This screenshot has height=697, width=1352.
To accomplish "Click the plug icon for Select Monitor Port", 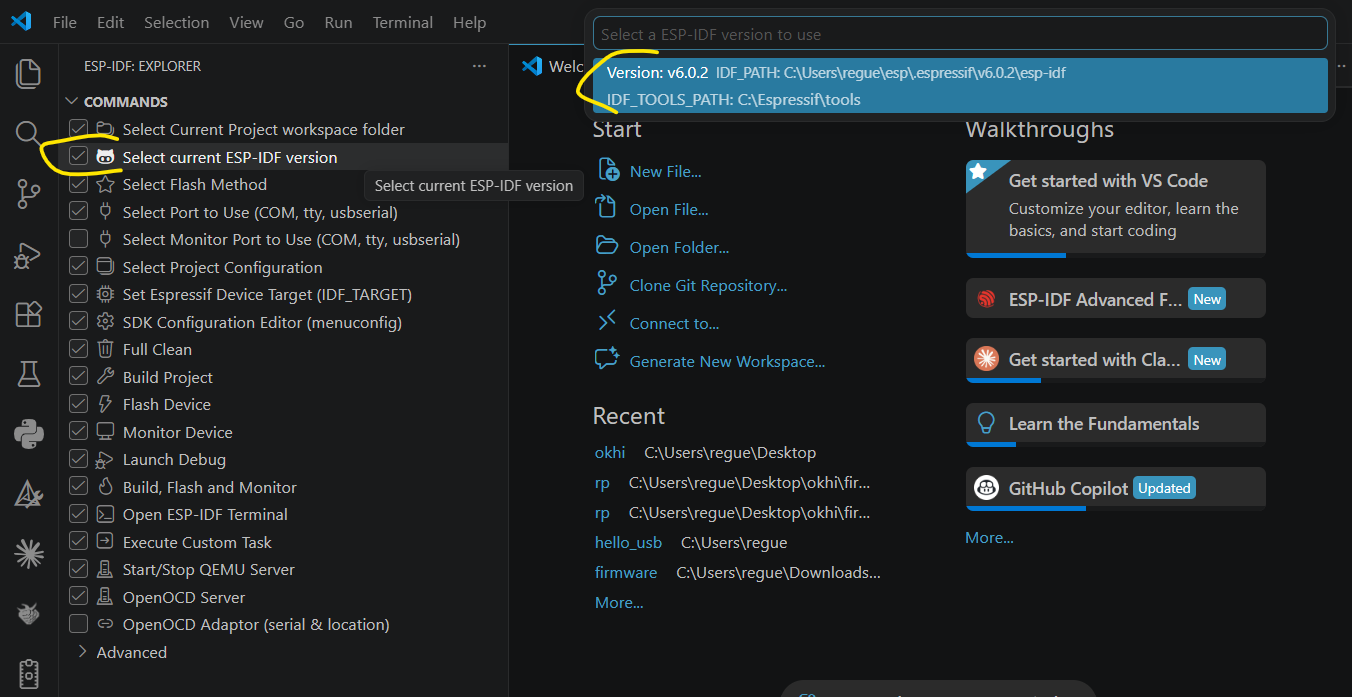I will pos(105,240).
